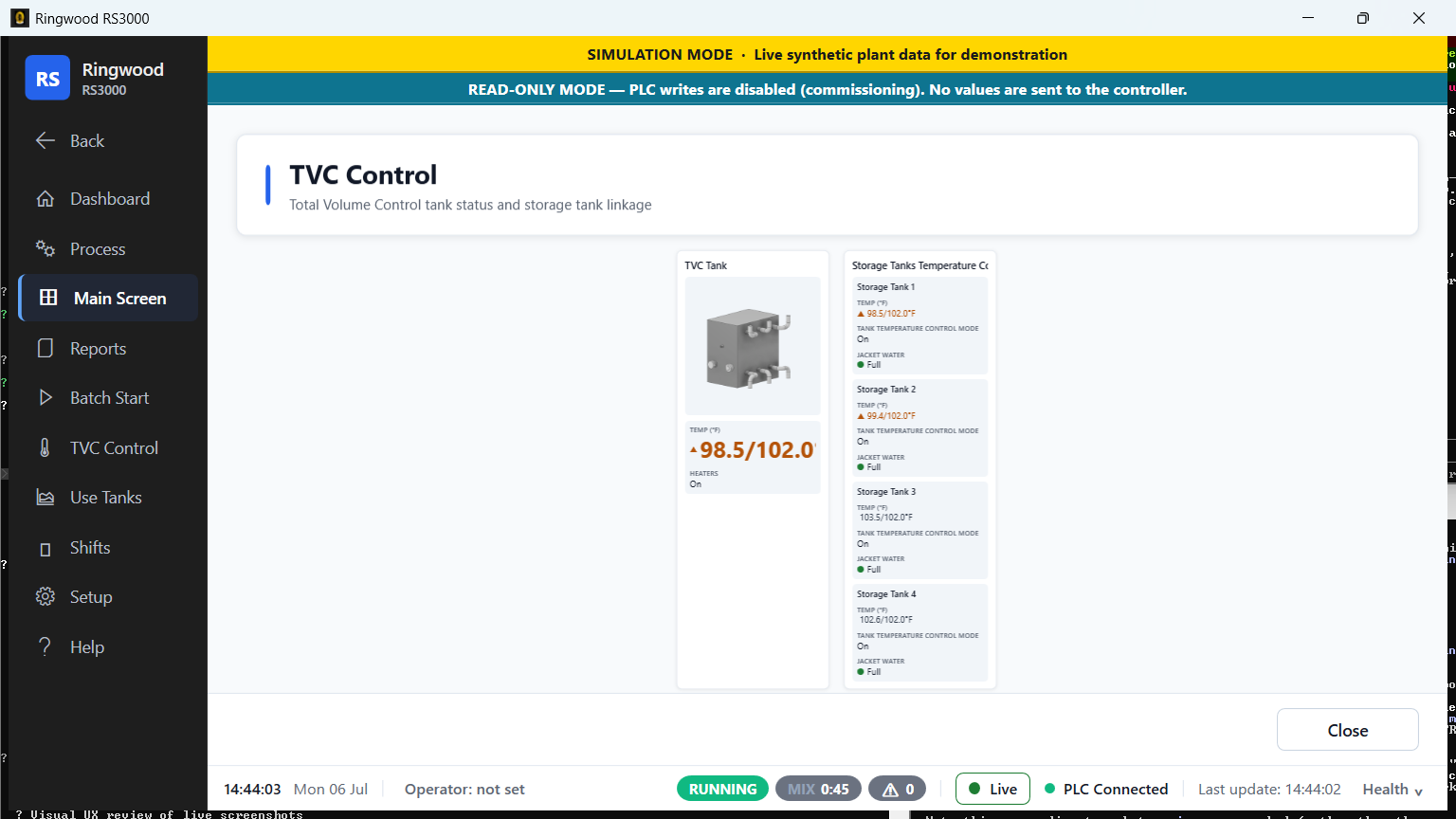The image size is (1456, 819).
Task: Expand the Health dropdown
Action: [1392, 789]
